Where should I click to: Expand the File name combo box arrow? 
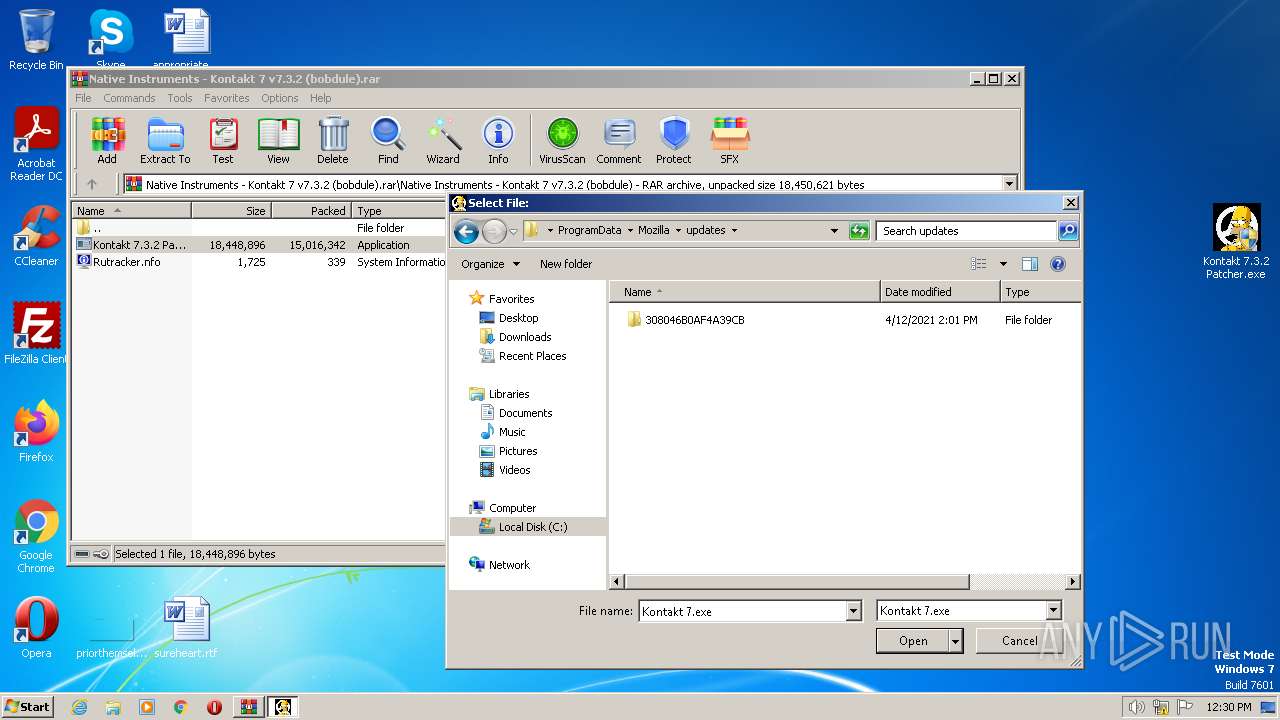pos(853,611)
